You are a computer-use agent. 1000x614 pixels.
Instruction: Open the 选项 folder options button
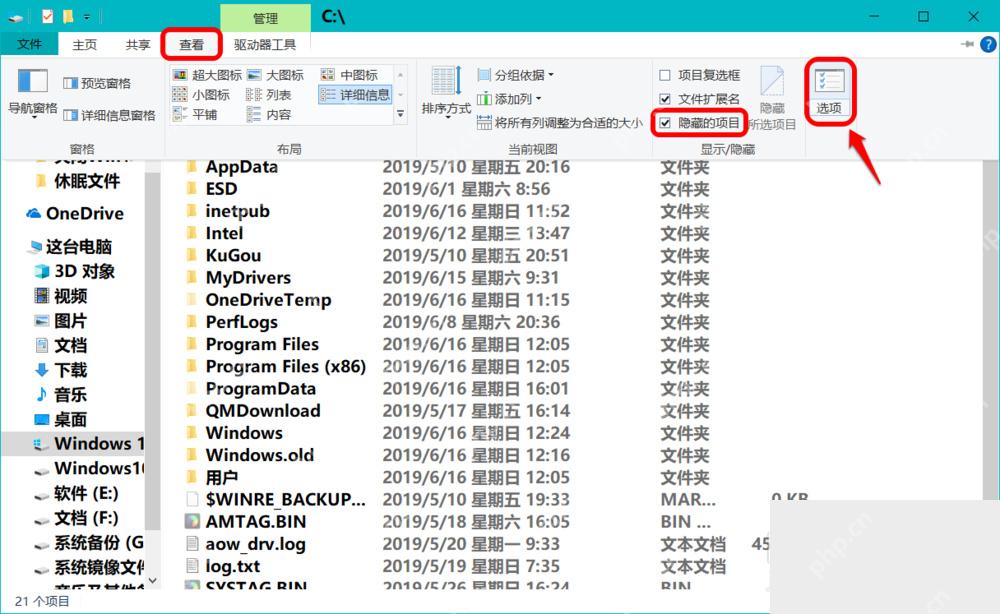coord(829,92)
